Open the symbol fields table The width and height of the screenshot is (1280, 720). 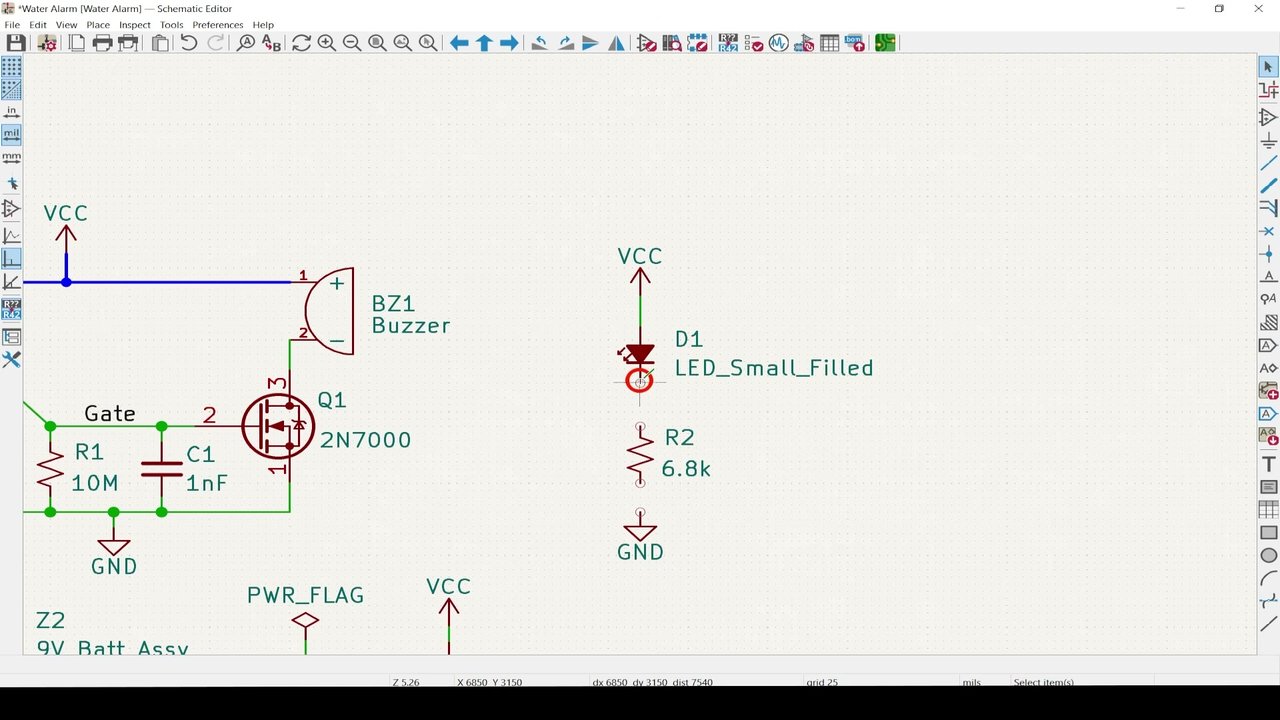click(829, 43)
